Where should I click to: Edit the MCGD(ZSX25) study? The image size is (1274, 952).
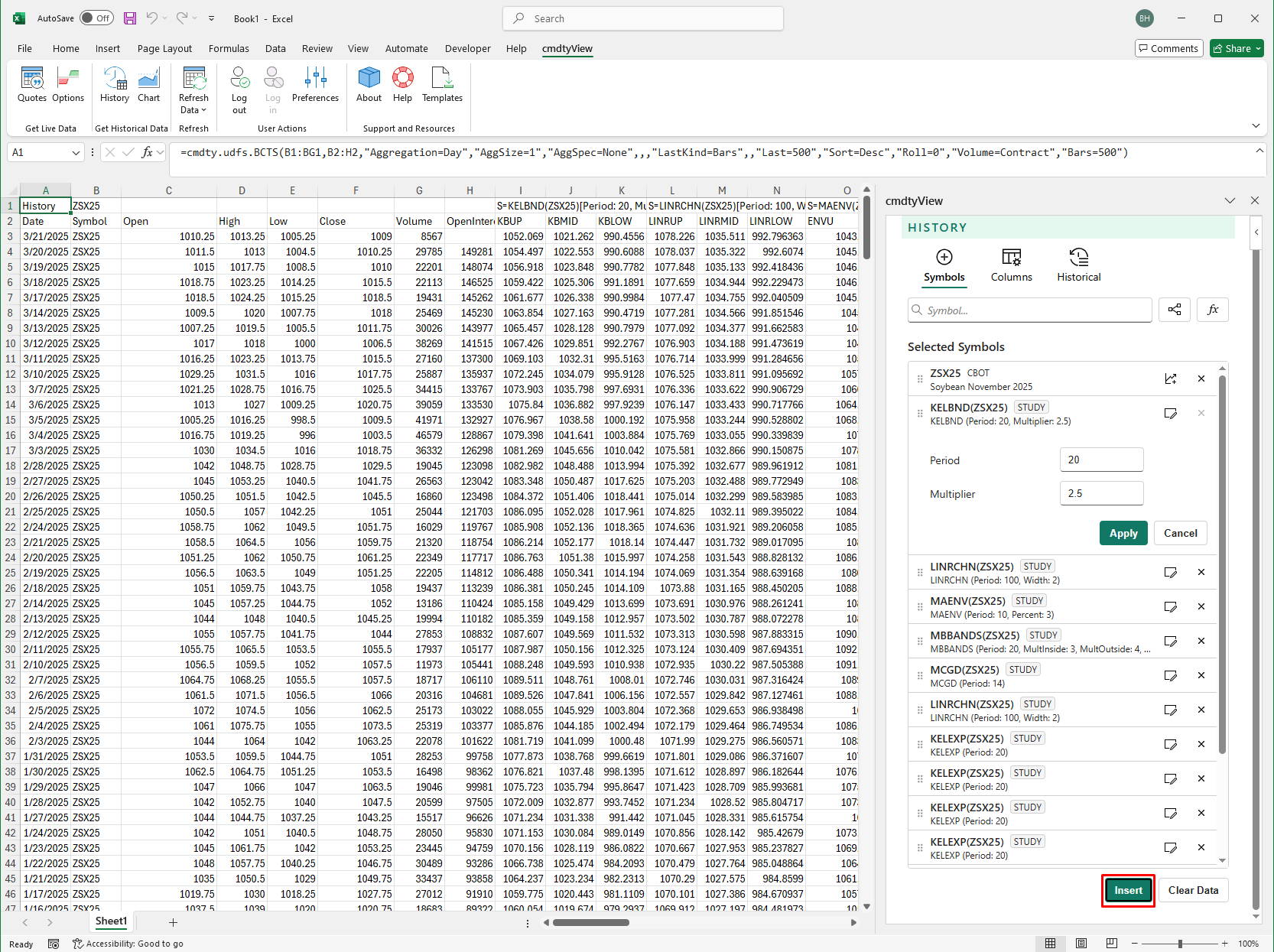coord(1171,675)
